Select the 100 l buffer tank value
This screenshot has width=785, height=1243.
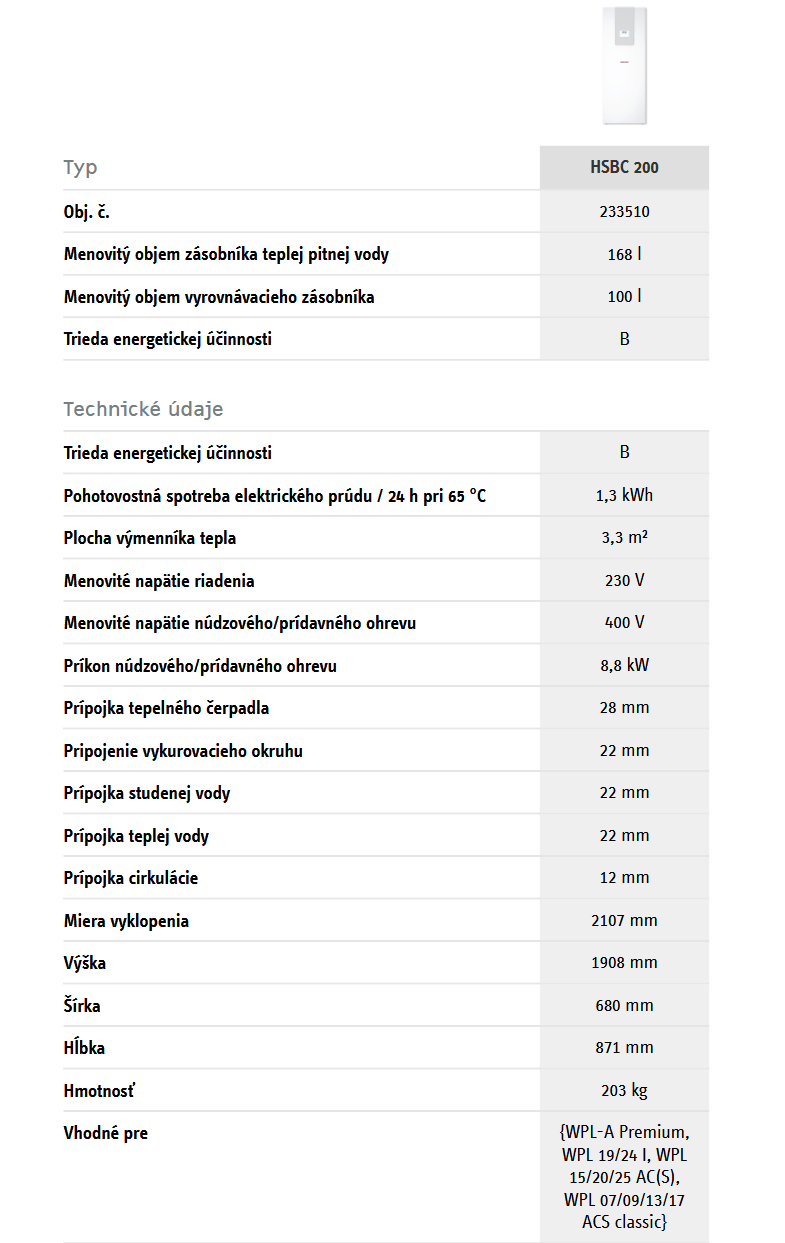pyautogui.click(x=624, y=297)
